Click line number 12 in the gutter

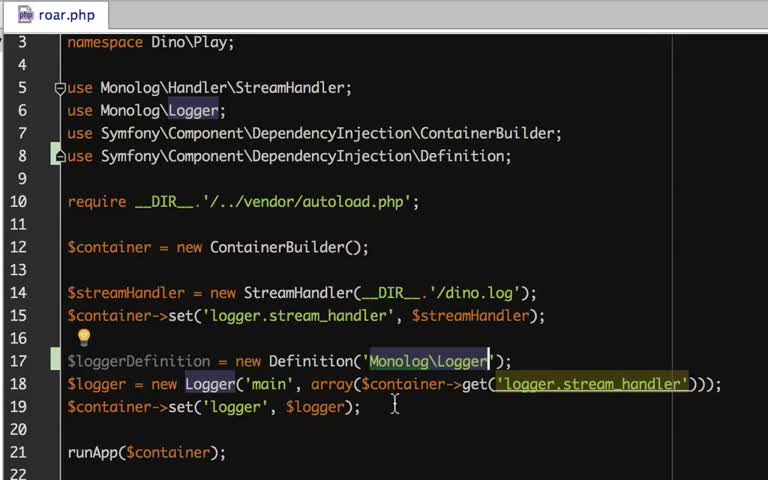click(x=18, y=247)
